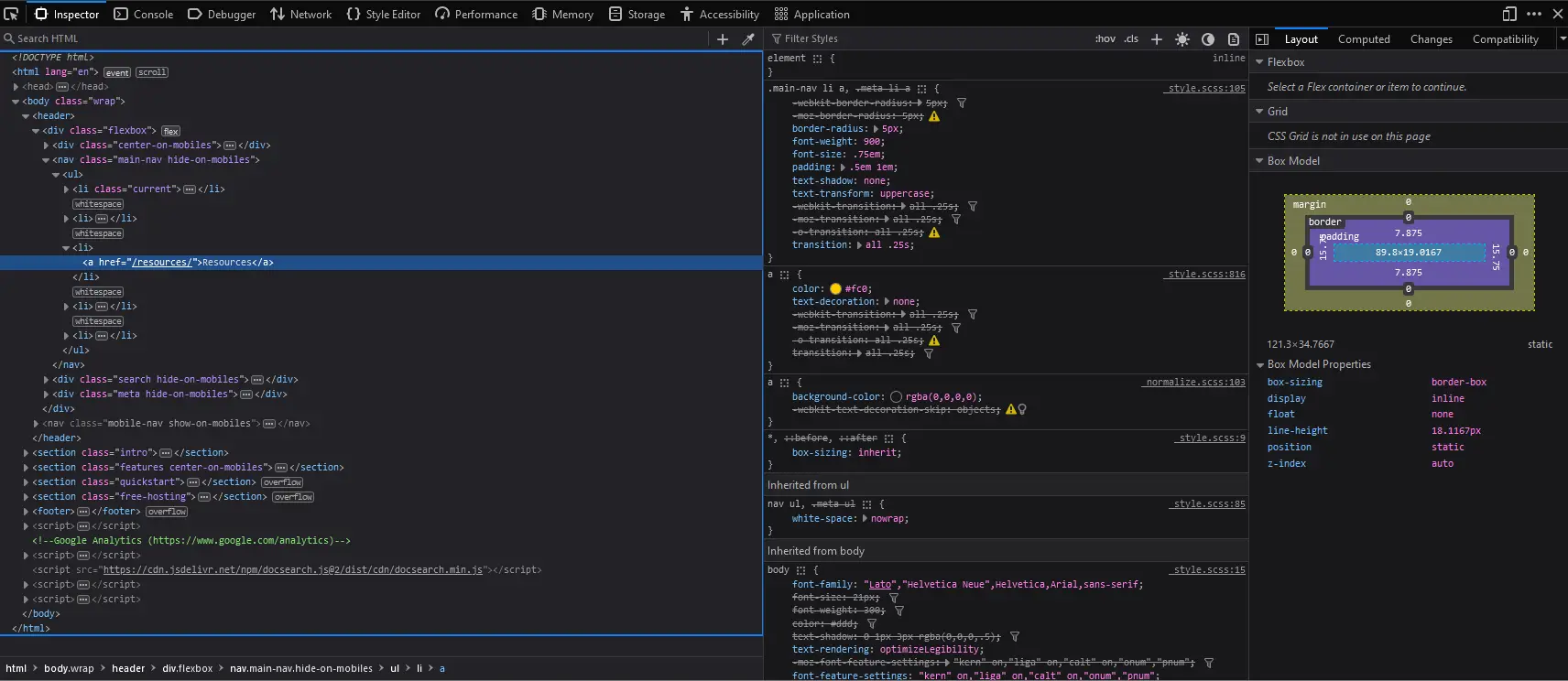Click lightbulb icon next to -webkit-text-decoration-skip
The height and width of the screenshot is (681, 1568).
(x=1022, y=409)
